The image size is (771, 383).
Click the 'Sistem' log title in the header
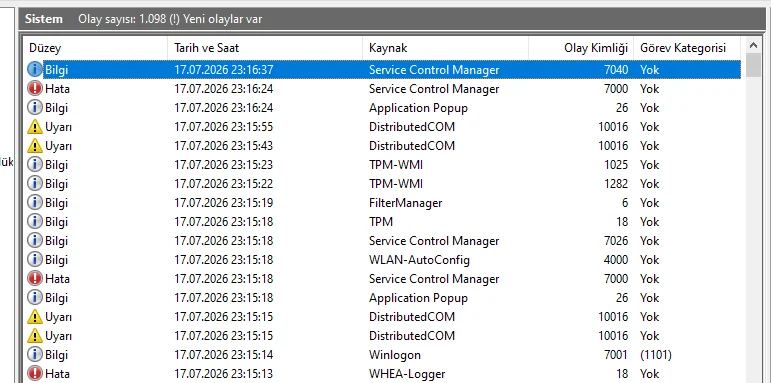click(44, 19)
